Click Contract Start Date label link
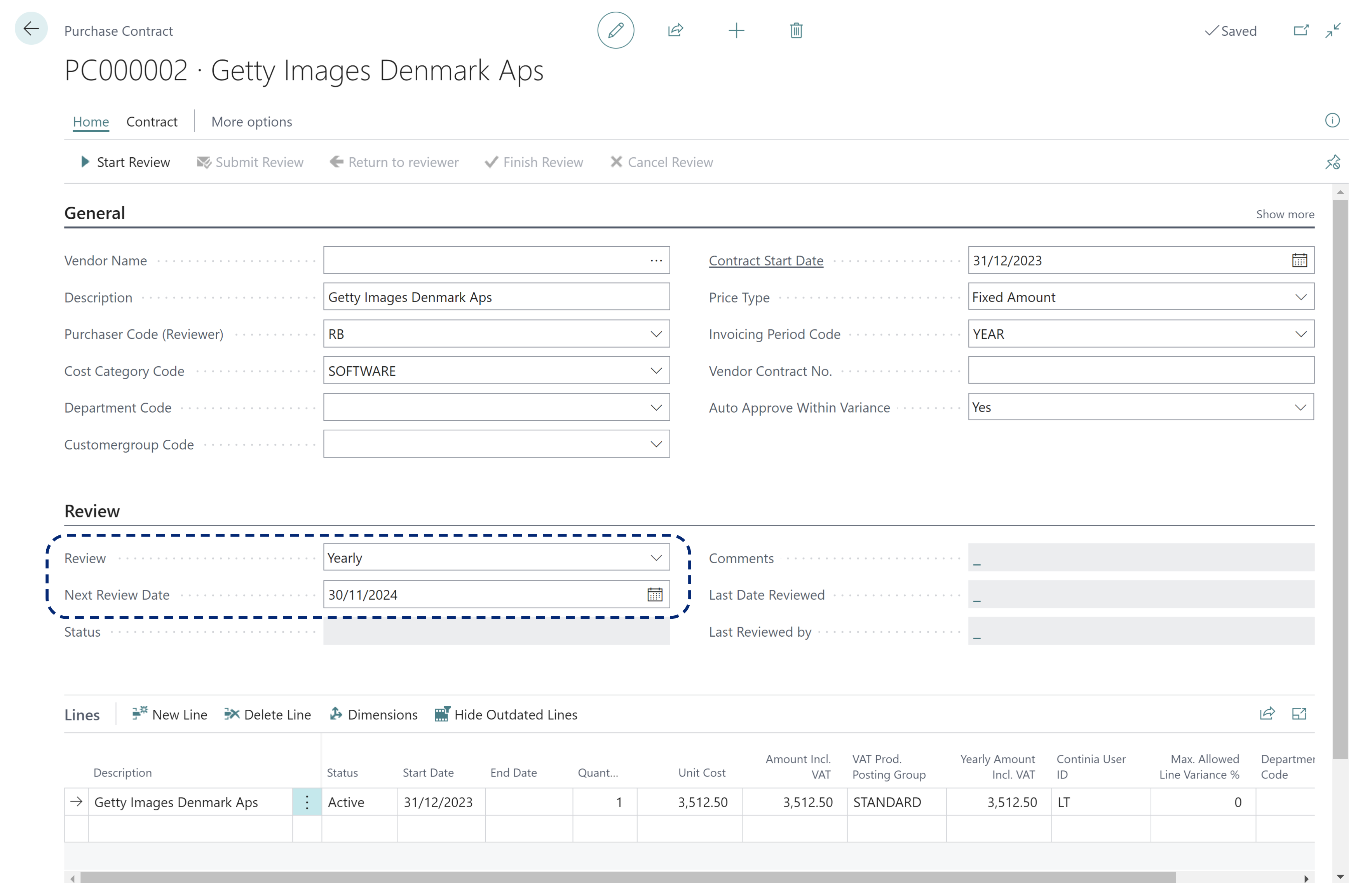Image resolution: width=1372 pixels, height=883 pixels. pos(765,260)
